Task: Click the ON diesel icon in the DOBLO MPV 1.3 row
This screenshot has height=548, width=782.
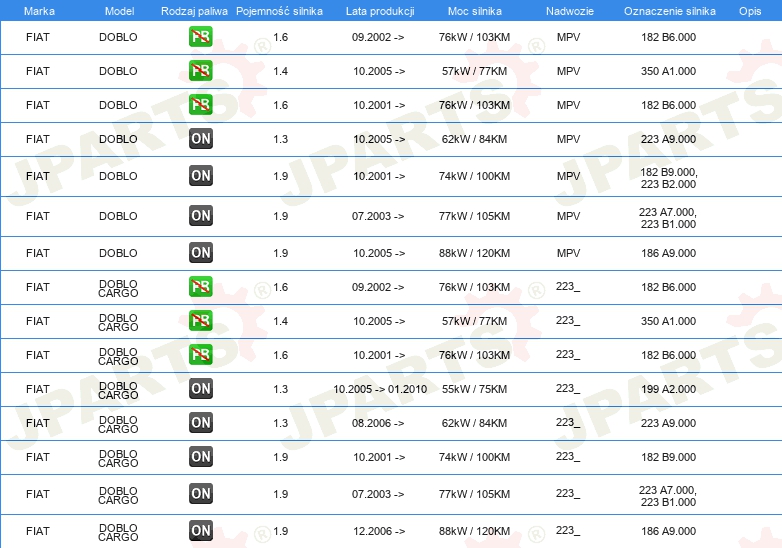Action: tap(200, 139)
